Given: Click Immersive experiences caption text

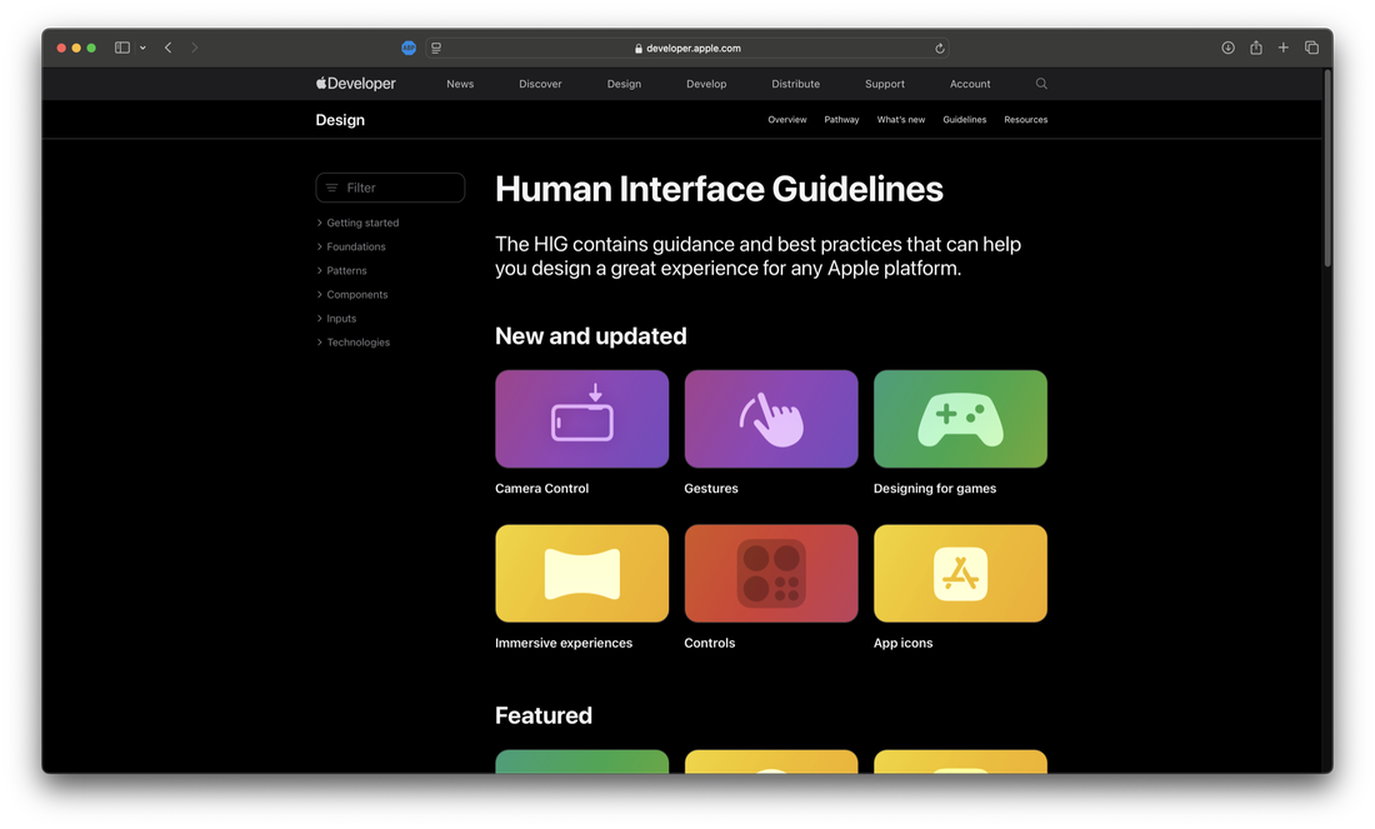Looking at the screenshot, I should click(x=564, y=644).
